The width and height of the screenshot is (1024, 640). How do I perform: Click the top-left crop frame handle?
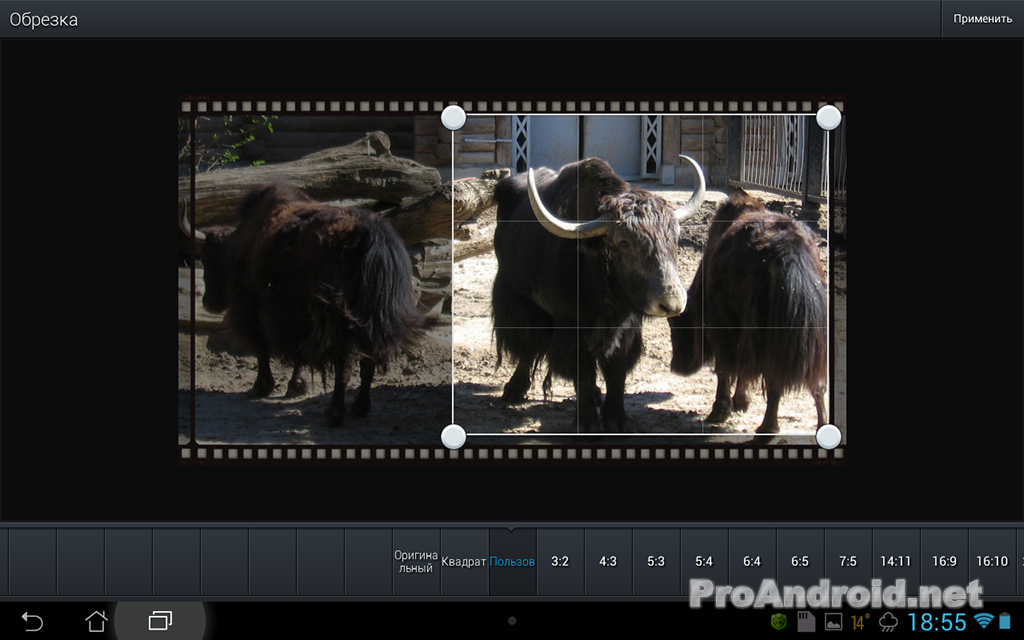453,118
